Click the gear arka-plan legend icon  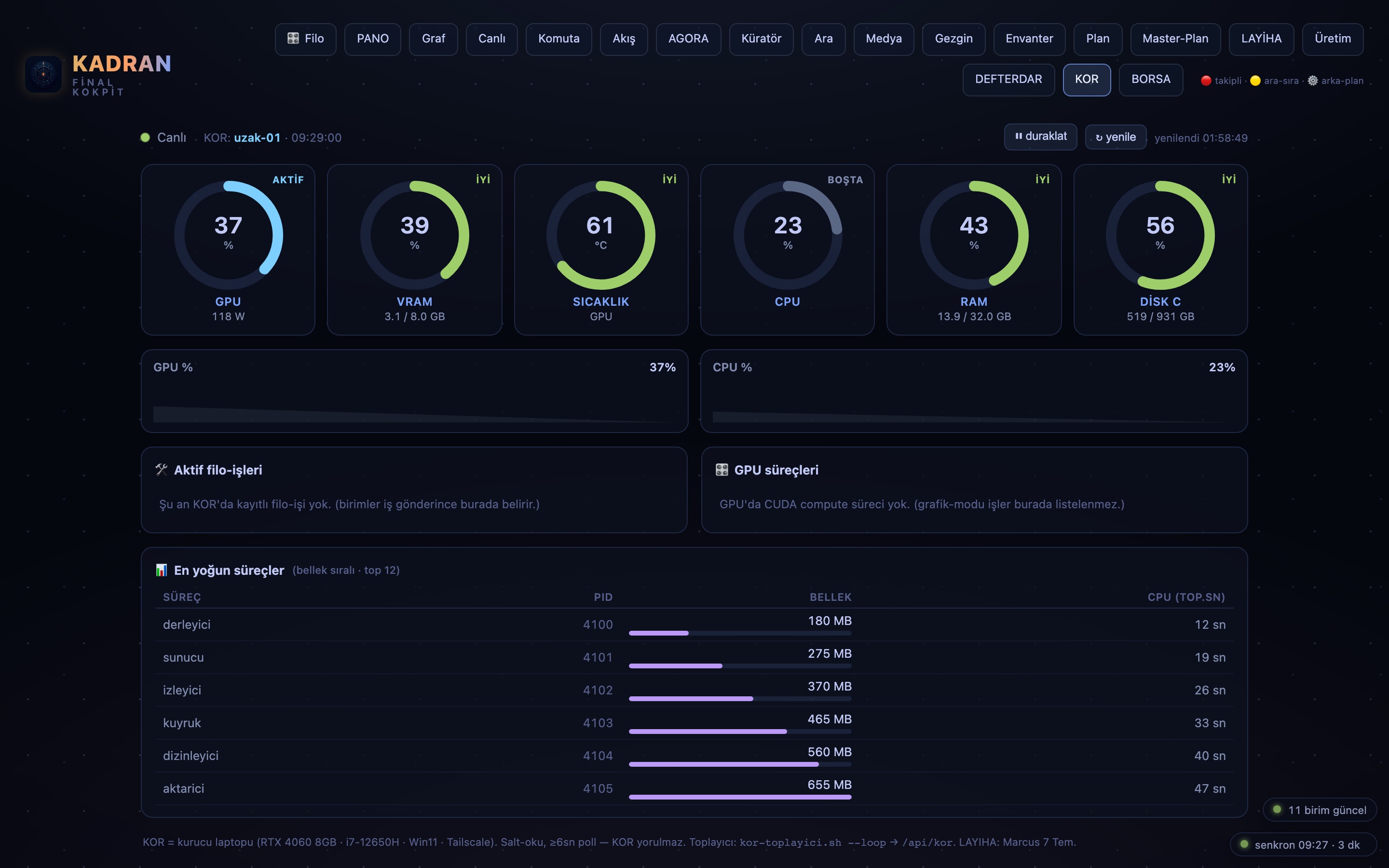click(1313, 81)
